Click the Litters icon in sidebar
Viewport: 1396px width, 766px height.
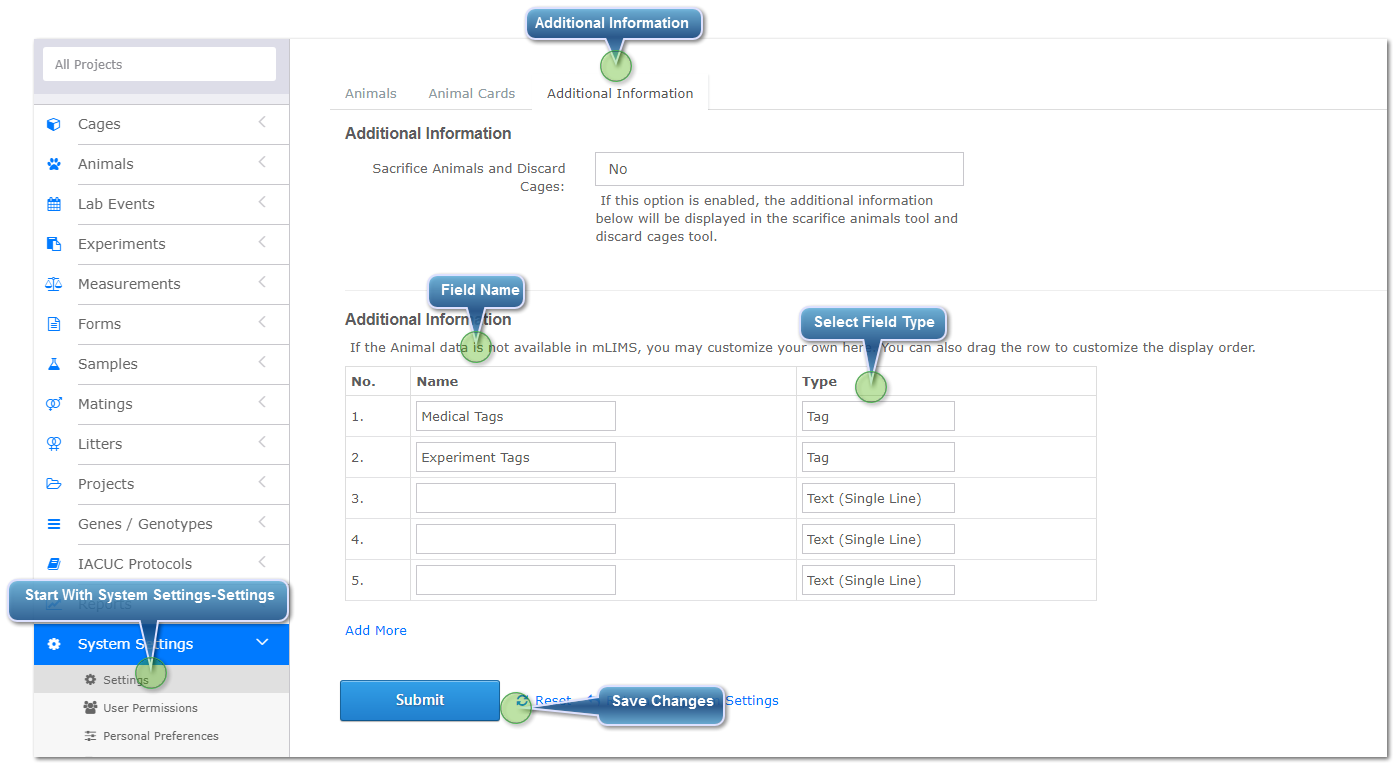tap(54, 444)
